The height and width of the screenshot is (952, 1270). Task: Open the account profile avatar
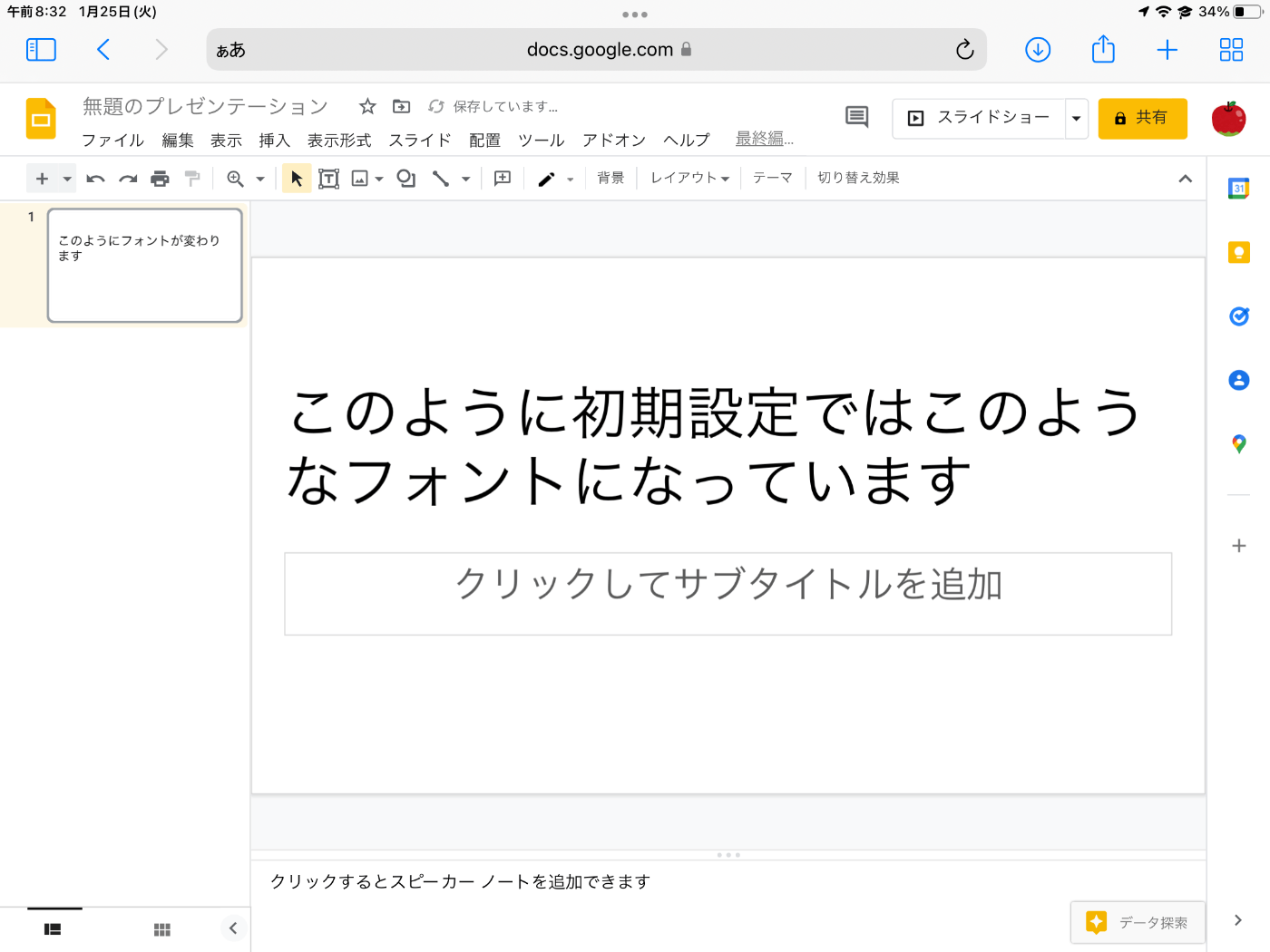1229,119
